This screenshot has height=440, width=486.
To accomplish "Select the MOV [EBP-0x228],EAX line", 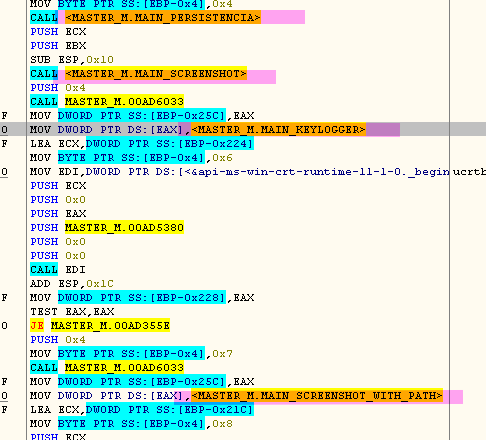I will [142, 298].
